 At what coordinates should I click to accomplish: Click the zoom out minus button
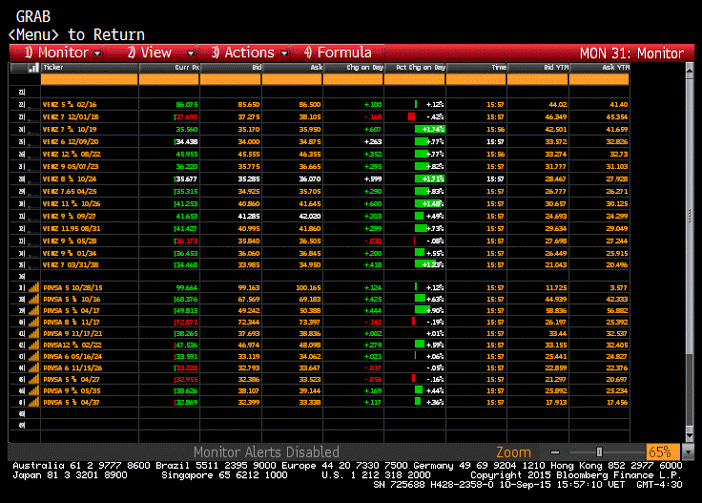[555, 452]
